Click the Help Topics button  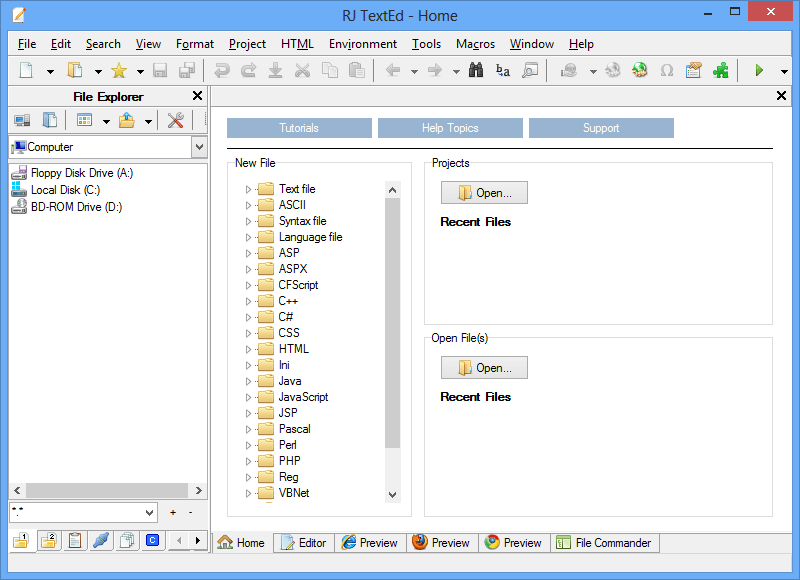coord(450,128)
